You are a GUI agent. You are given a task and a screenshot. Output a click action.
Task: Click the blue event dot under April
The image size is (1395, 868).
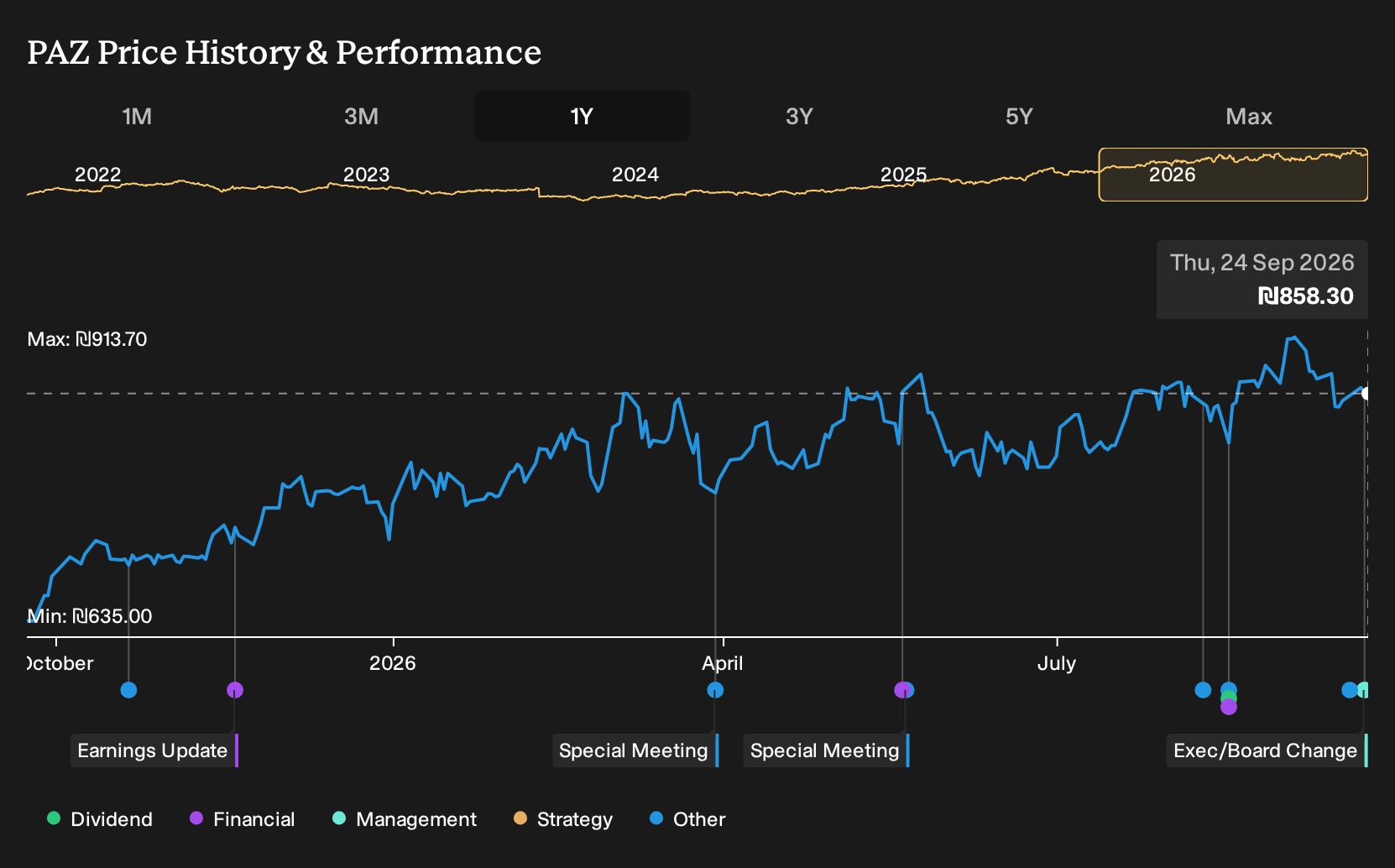(715, 690)
